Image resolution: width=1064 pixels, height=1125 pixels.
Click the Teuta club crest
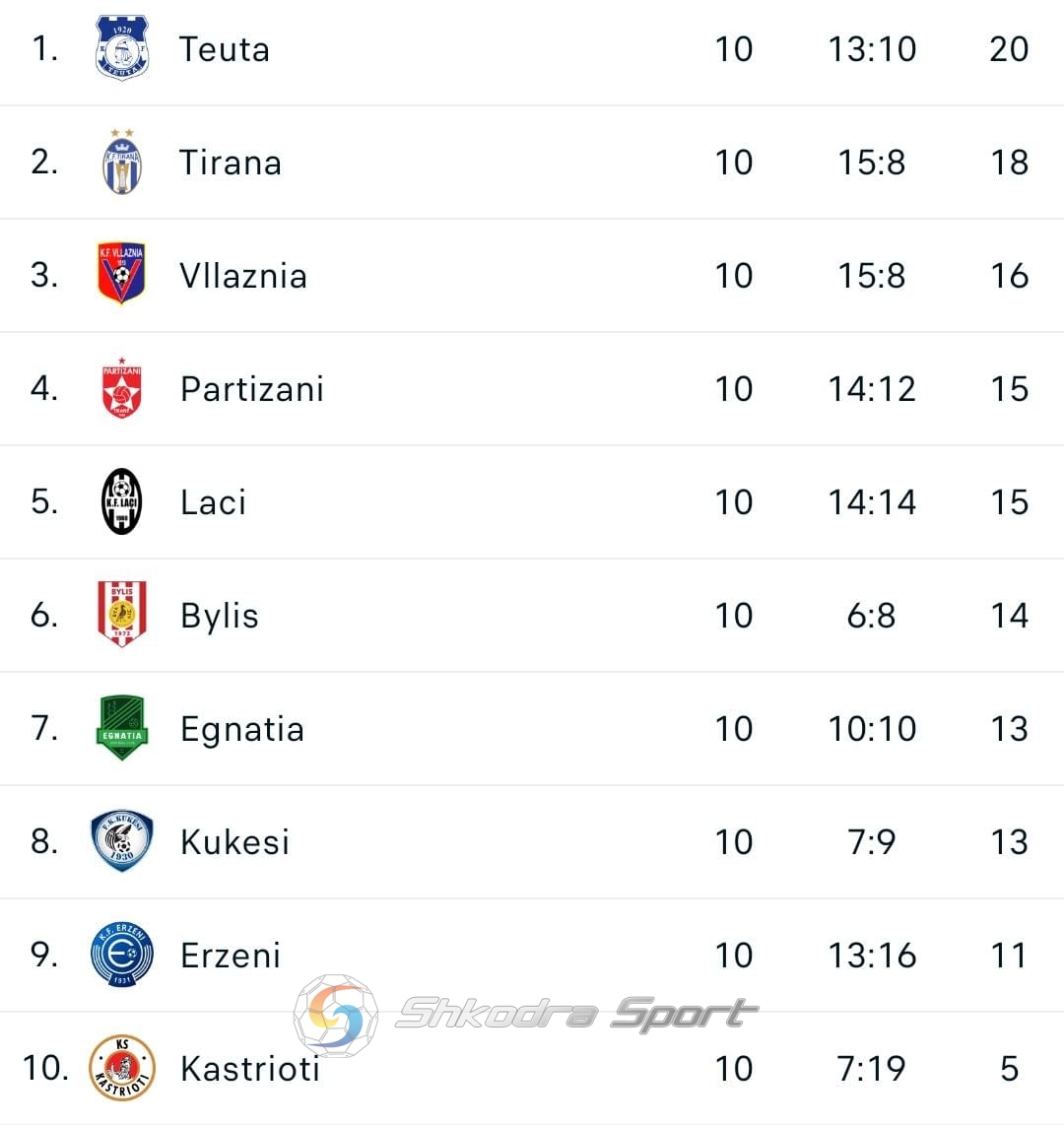pyautogui.click(x=122, y=48)
